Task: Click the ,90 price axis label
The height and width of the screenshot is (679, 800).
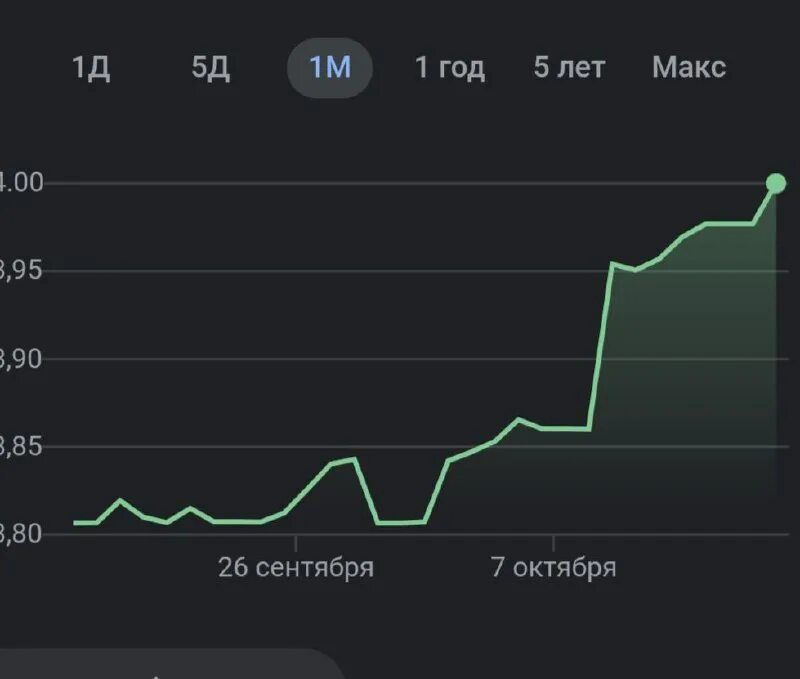Action: (20, 359)
